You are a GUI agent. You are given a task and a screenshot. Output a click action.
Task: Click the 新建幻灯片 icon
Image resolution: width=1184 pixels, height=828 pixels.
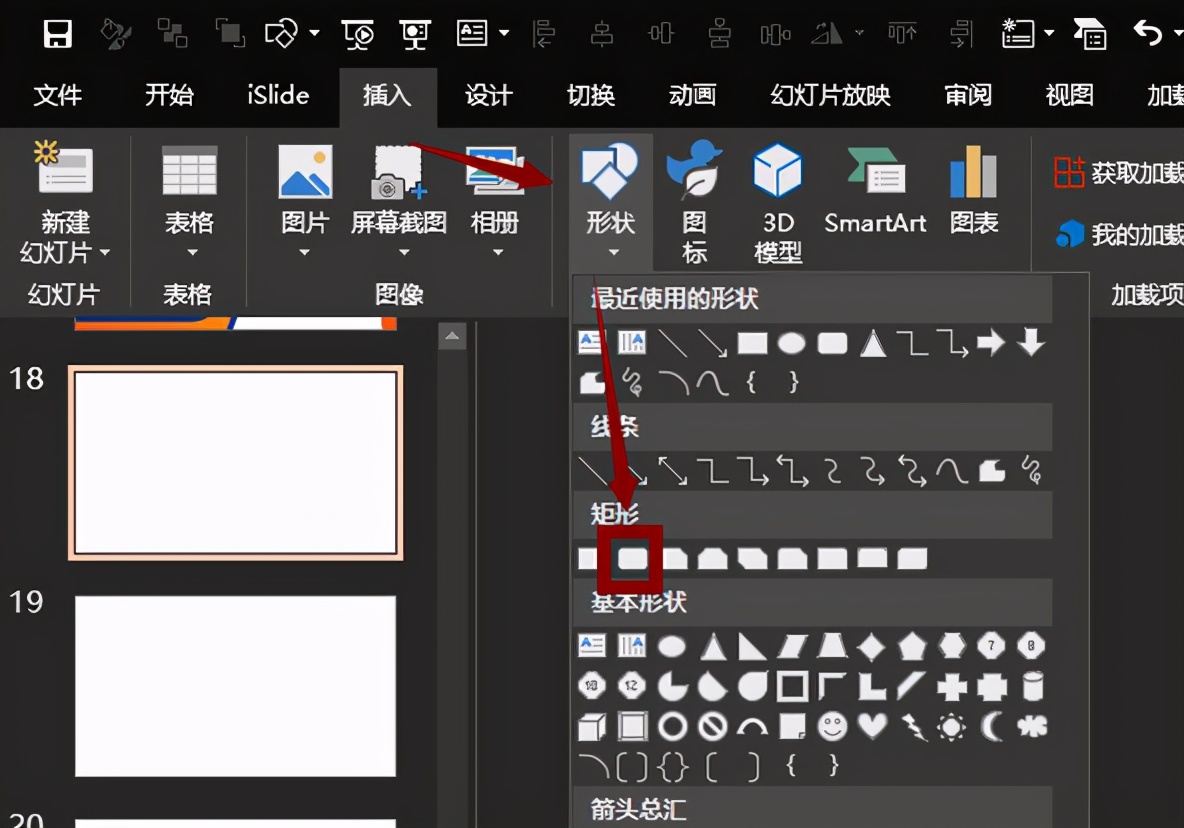(x=64, y=170)
